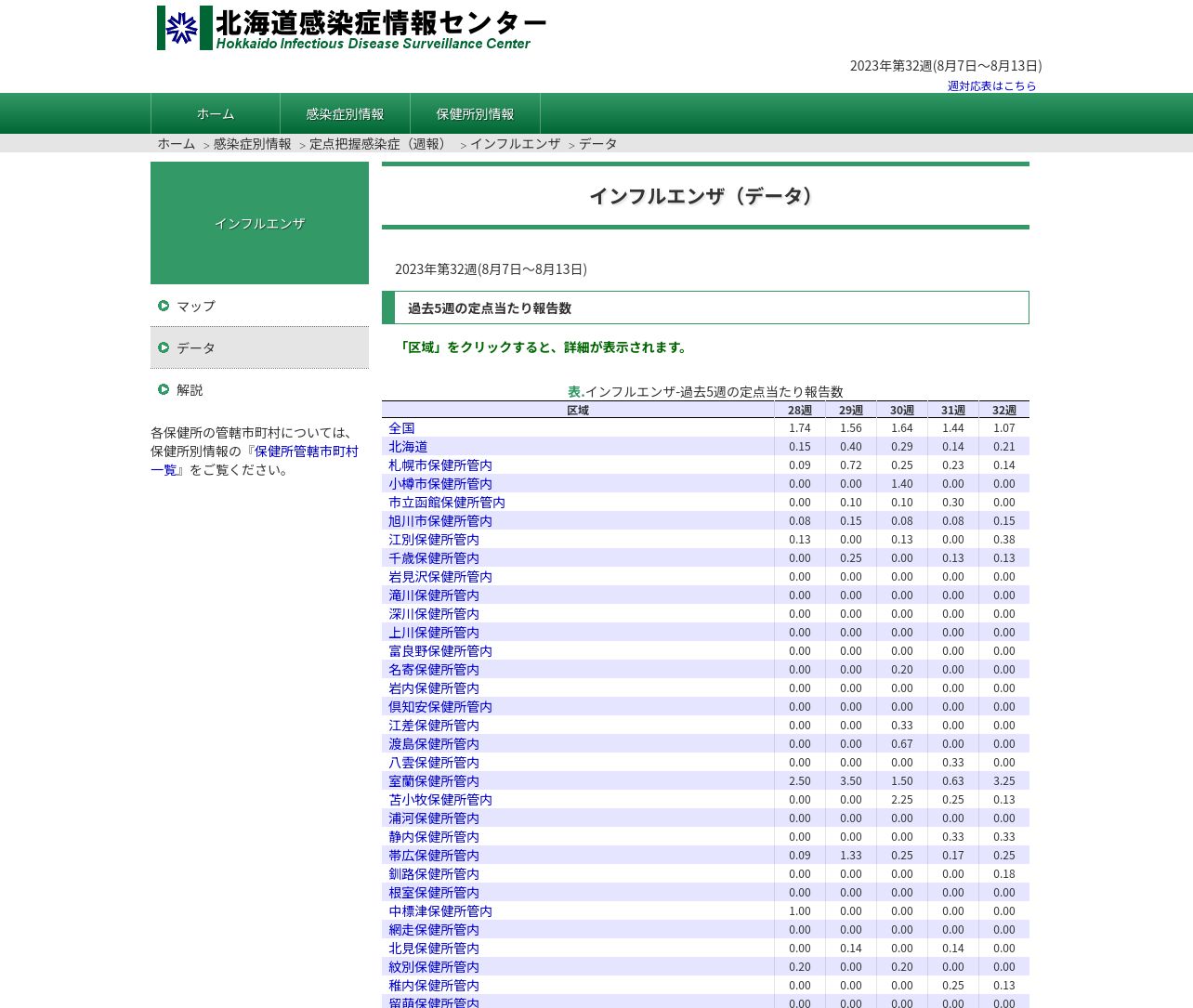Click the 全国 28週 value 1.74

click(800, 428)
